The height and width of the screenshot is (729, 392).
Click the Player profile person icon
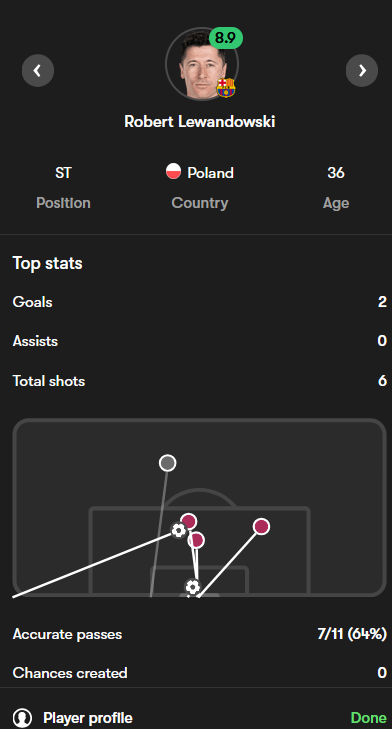22,718
